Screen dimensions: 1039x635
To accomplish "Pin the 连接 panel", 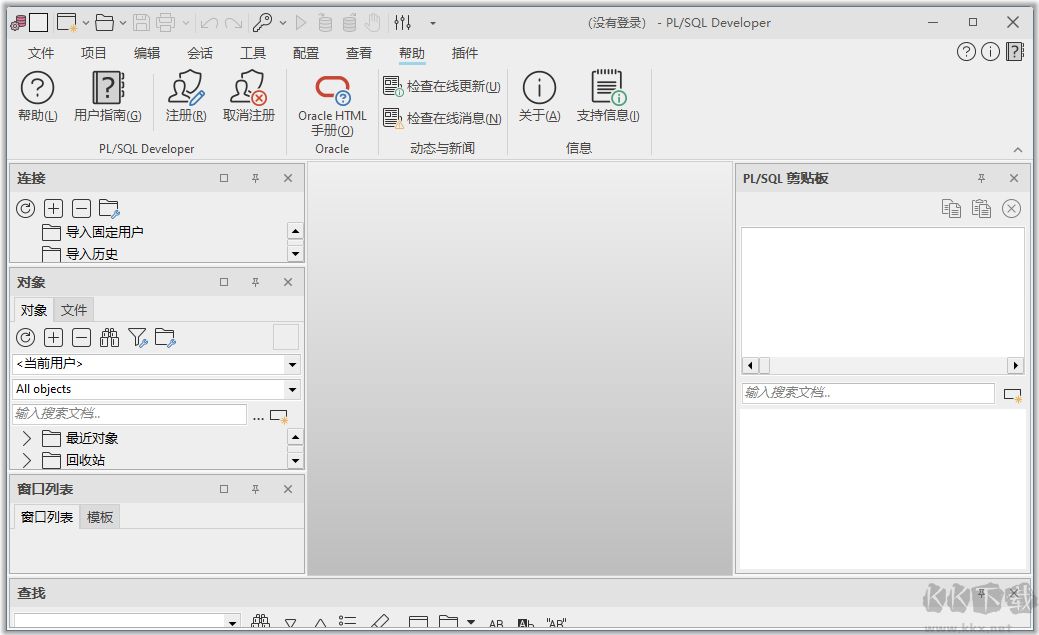I will coord(255,178).
